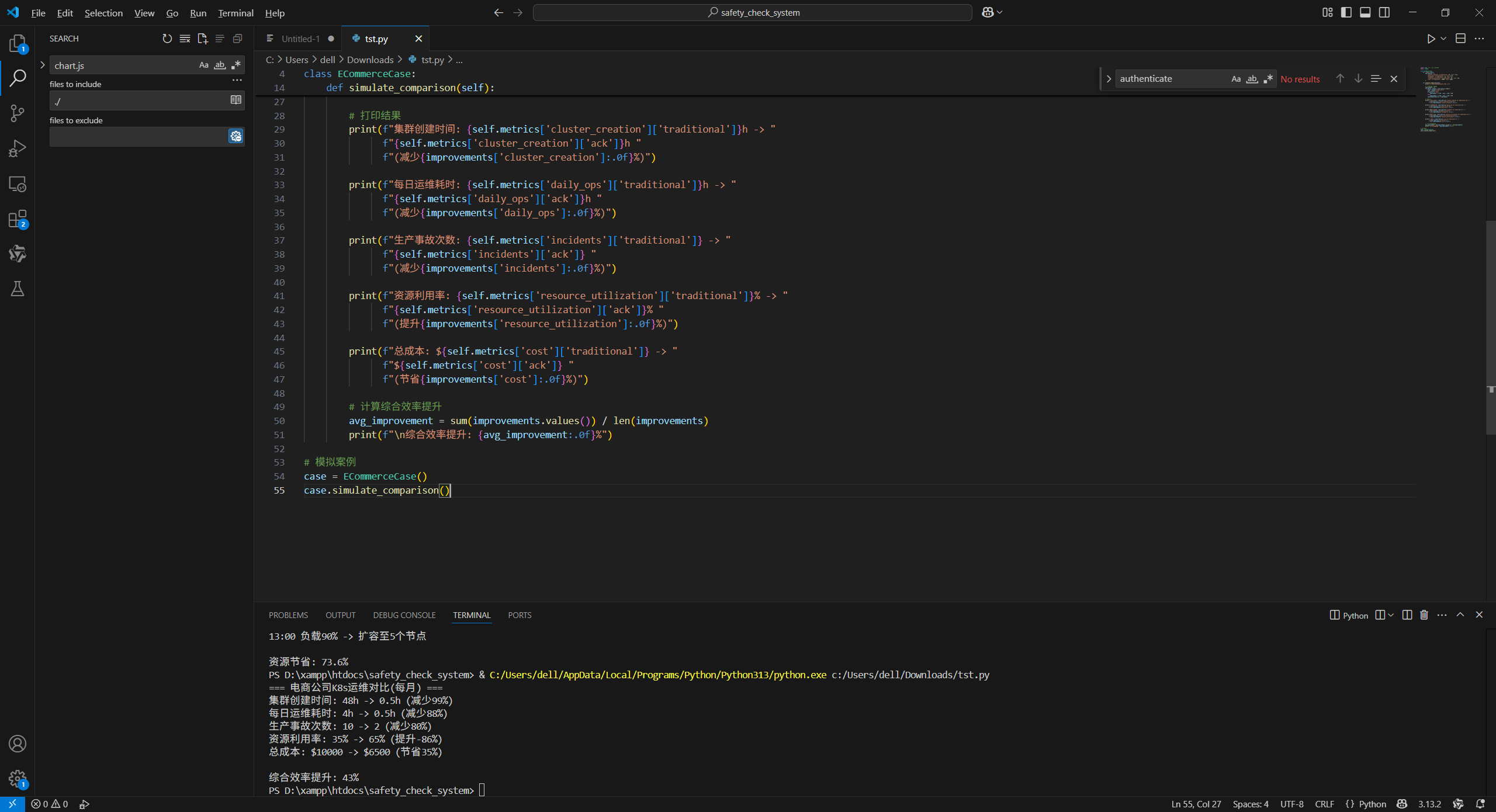Navigate back with arrow
1496x812 pixels.
point(498,12)
